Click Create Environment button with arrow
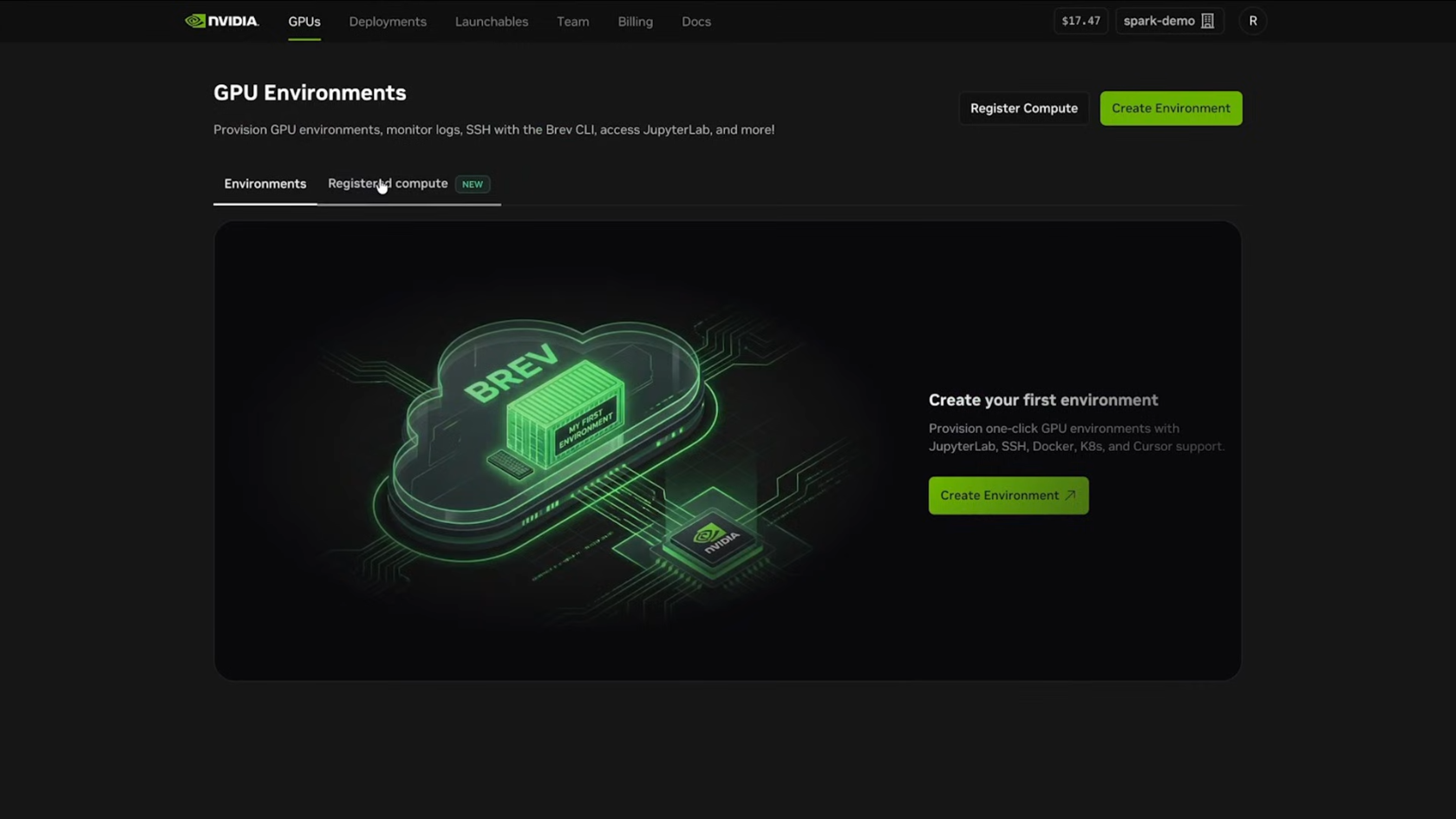Image resolution: width=1456 pixels, height=819 pixels. [1009, 495]
